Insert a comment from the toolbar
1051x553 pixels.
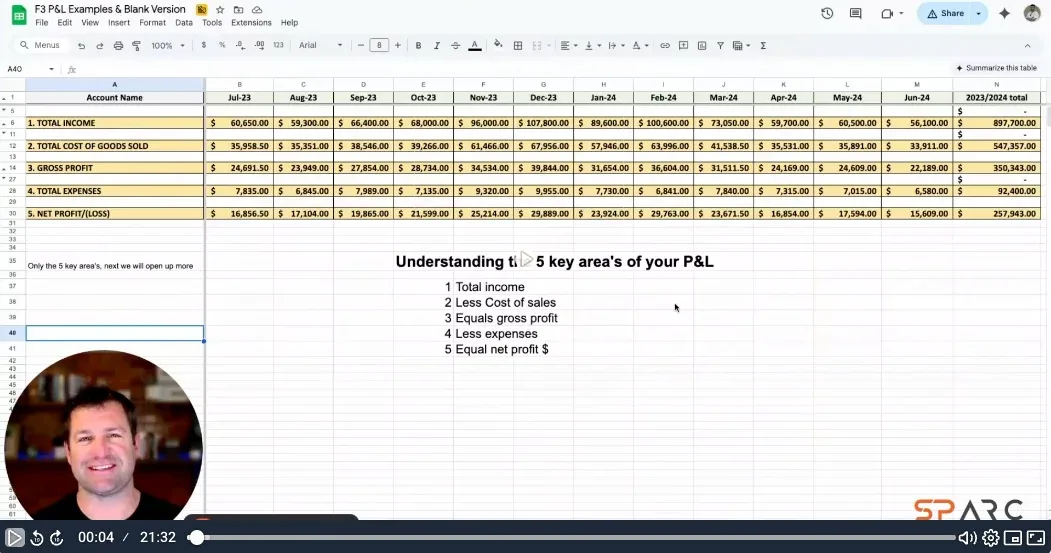(683, 46)
